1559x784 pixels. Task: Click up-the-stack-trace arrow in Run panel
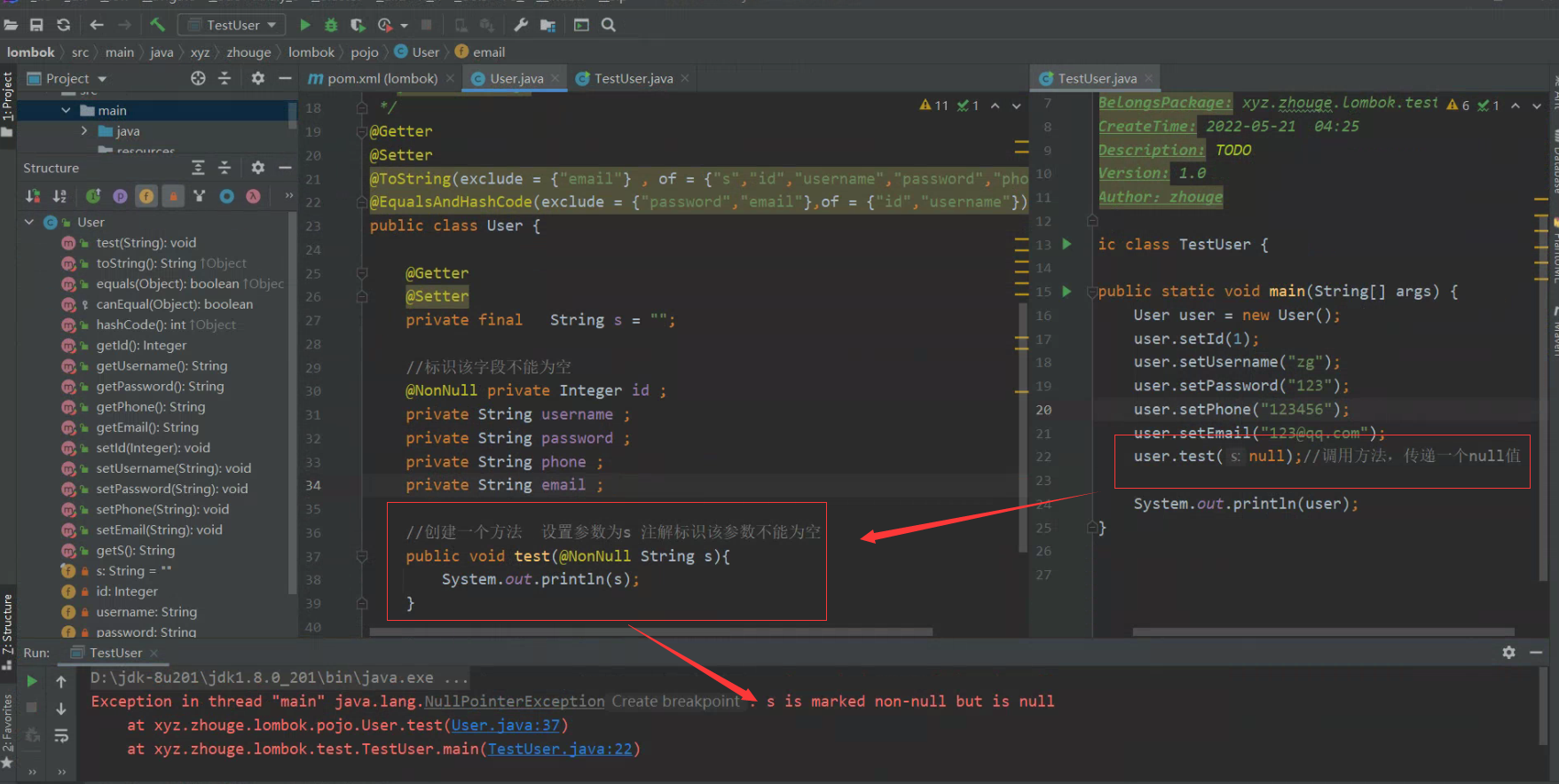click(x=61, y=681)
